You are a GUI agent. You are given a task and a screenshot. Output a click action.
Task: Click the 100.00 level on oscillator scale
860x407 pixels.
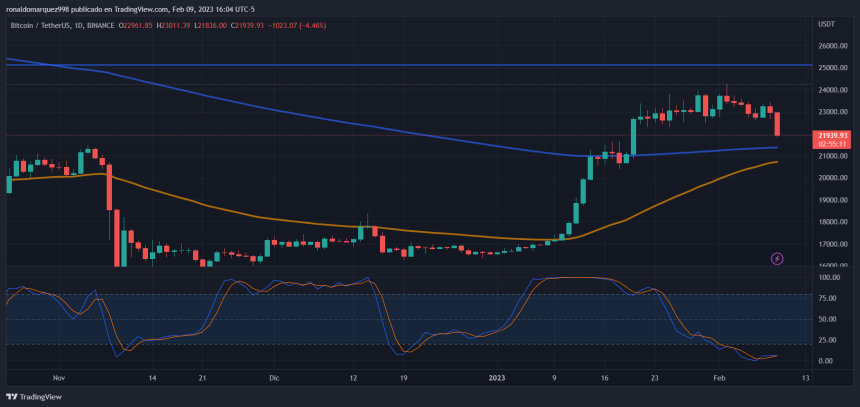pyautogui.click(x=828, y=278)
